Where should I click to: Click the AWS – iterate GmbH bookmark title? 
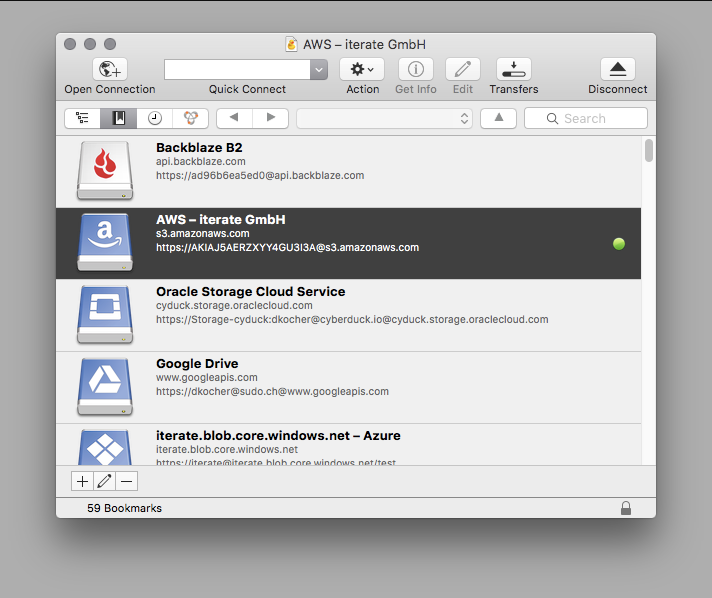point(221,220)
